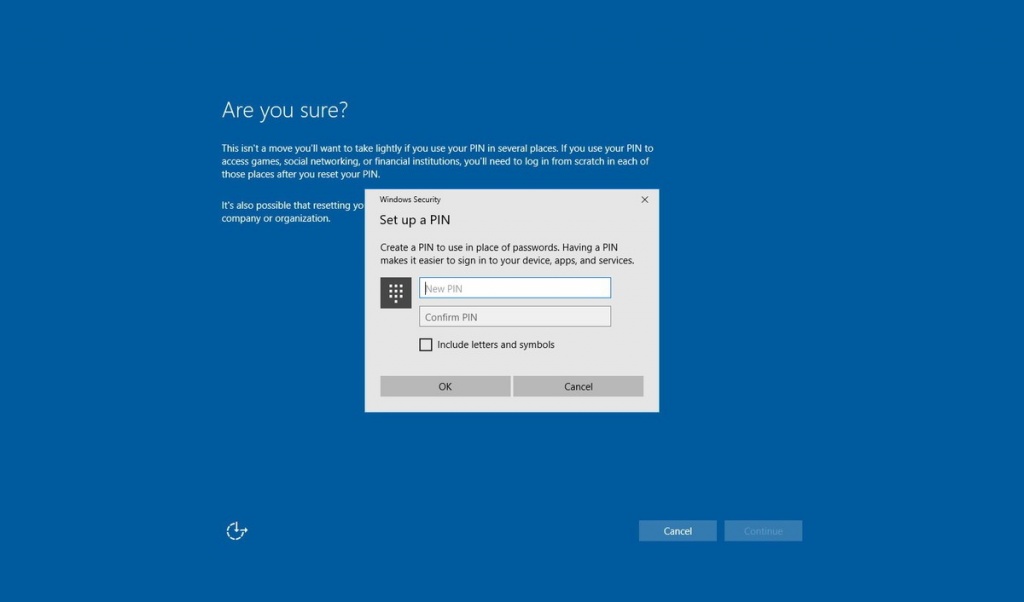
Task: Click Cancel at the bottom of the screen
Action: (x=677, y=530)
